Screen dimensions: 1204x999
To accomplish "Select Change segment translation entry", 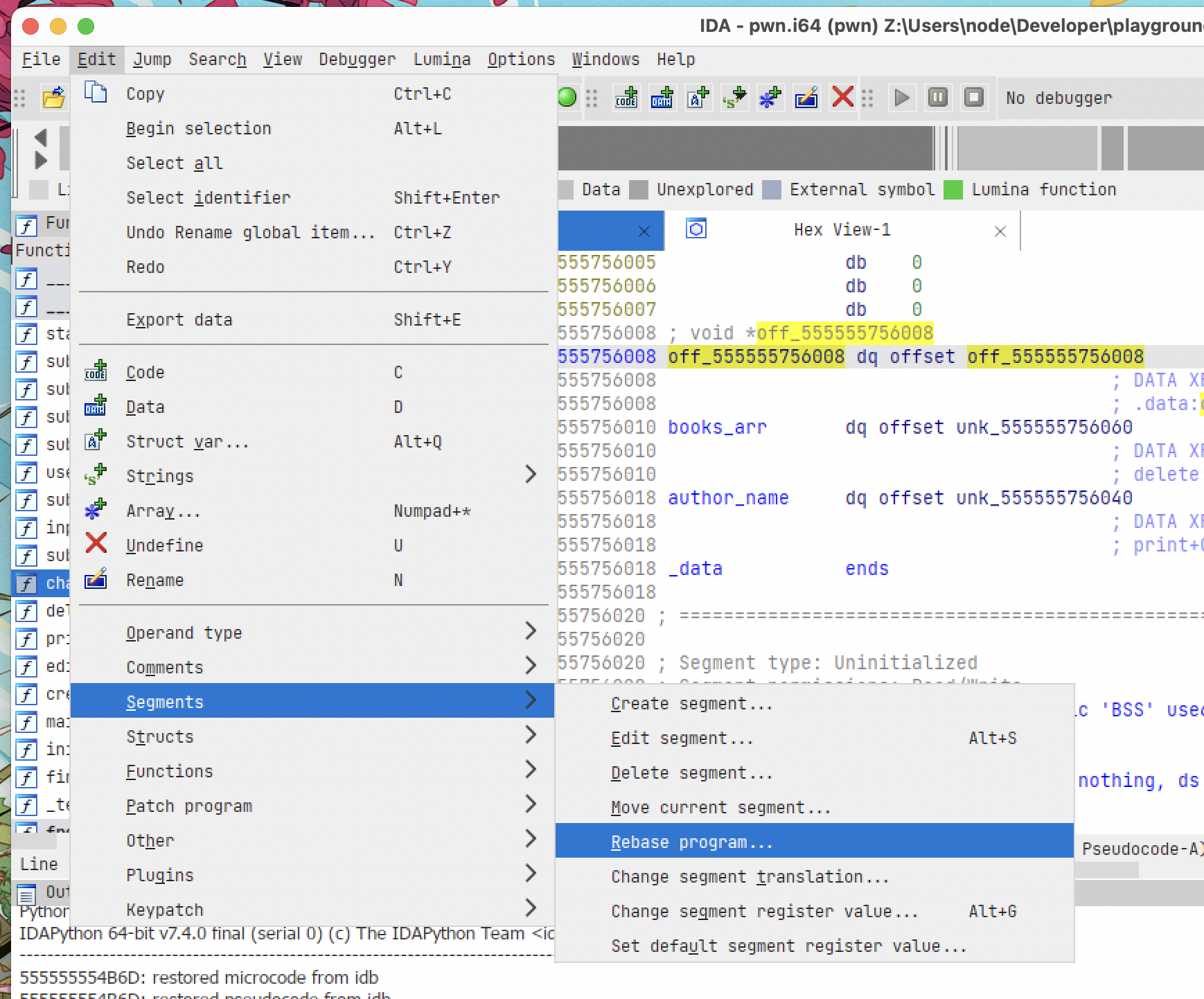I will point(815,876).
